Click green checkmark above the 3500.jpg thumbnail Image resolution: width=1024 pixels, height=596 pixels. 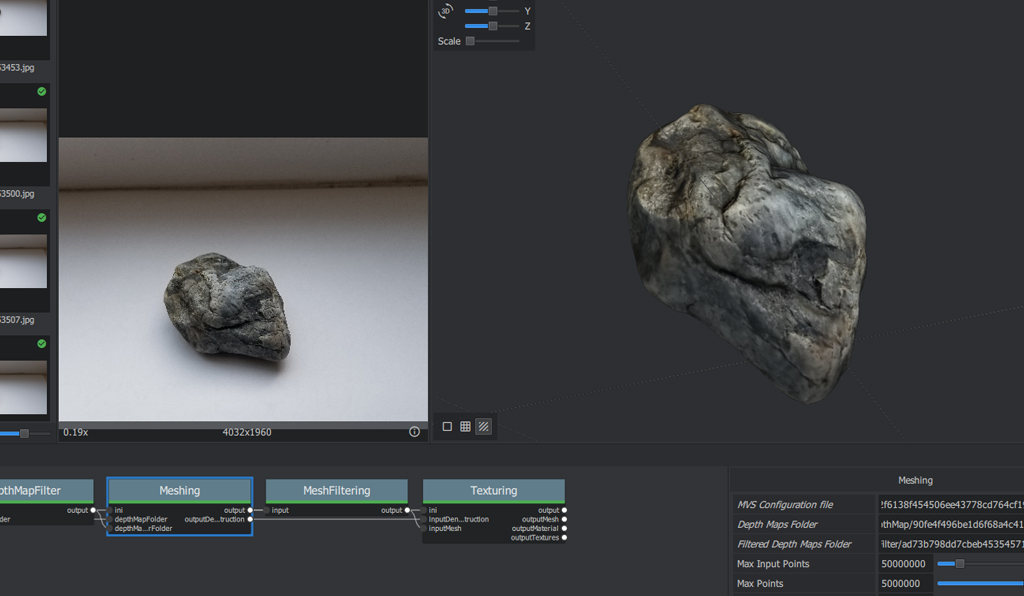point(42,92)
